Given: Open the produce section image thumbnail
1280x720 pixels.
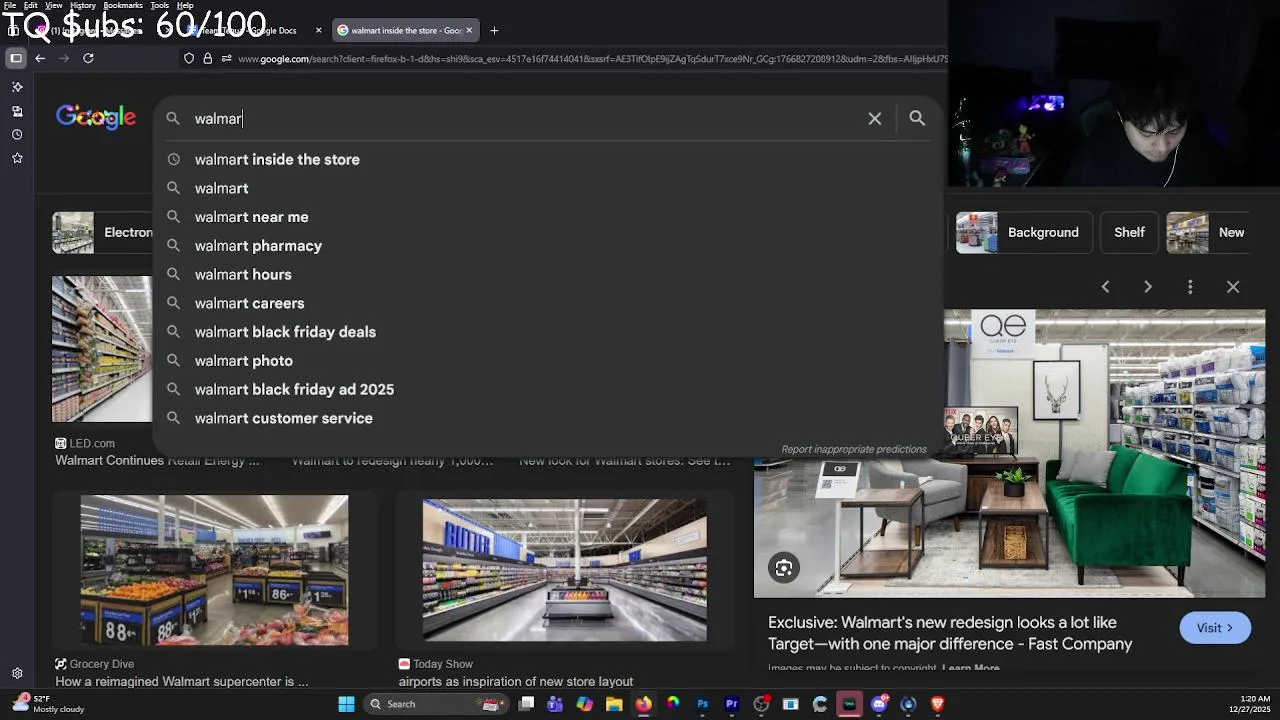Looking at the screenshot, I should click(214, 570).
